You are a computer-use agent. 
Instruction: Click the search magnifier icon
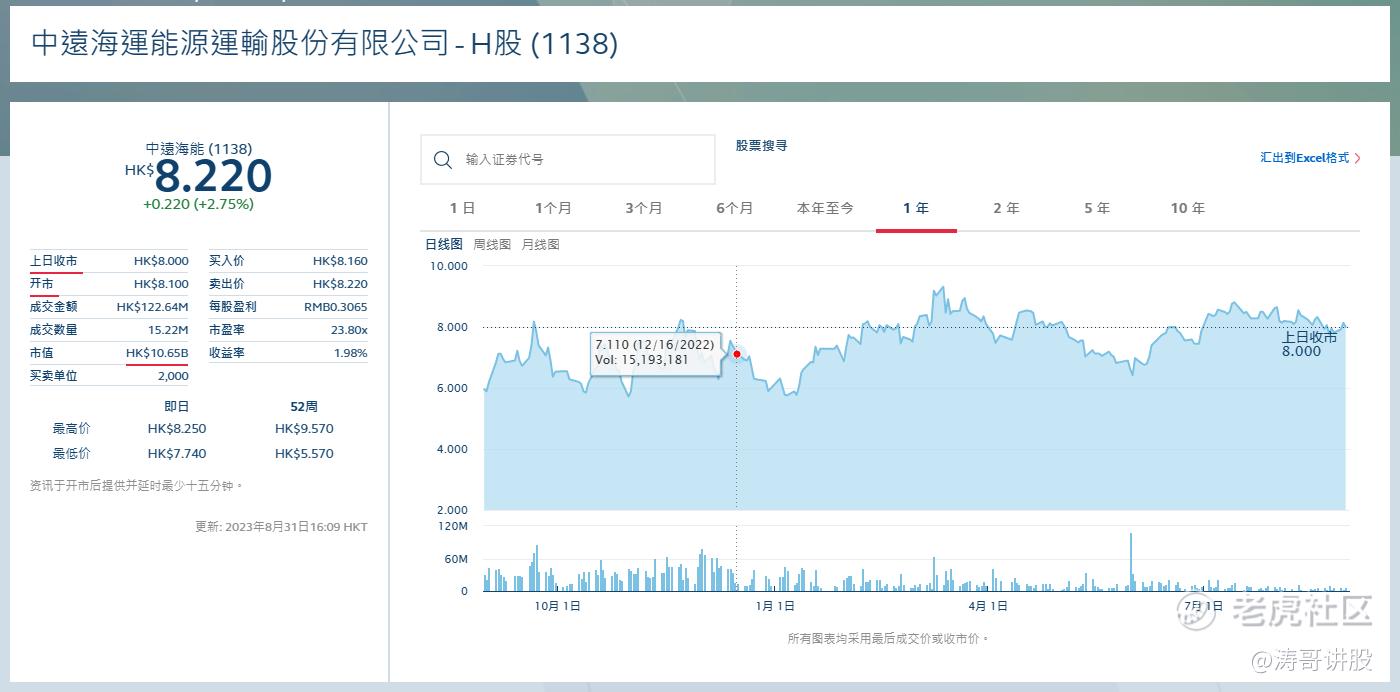(x=443, y=160)
